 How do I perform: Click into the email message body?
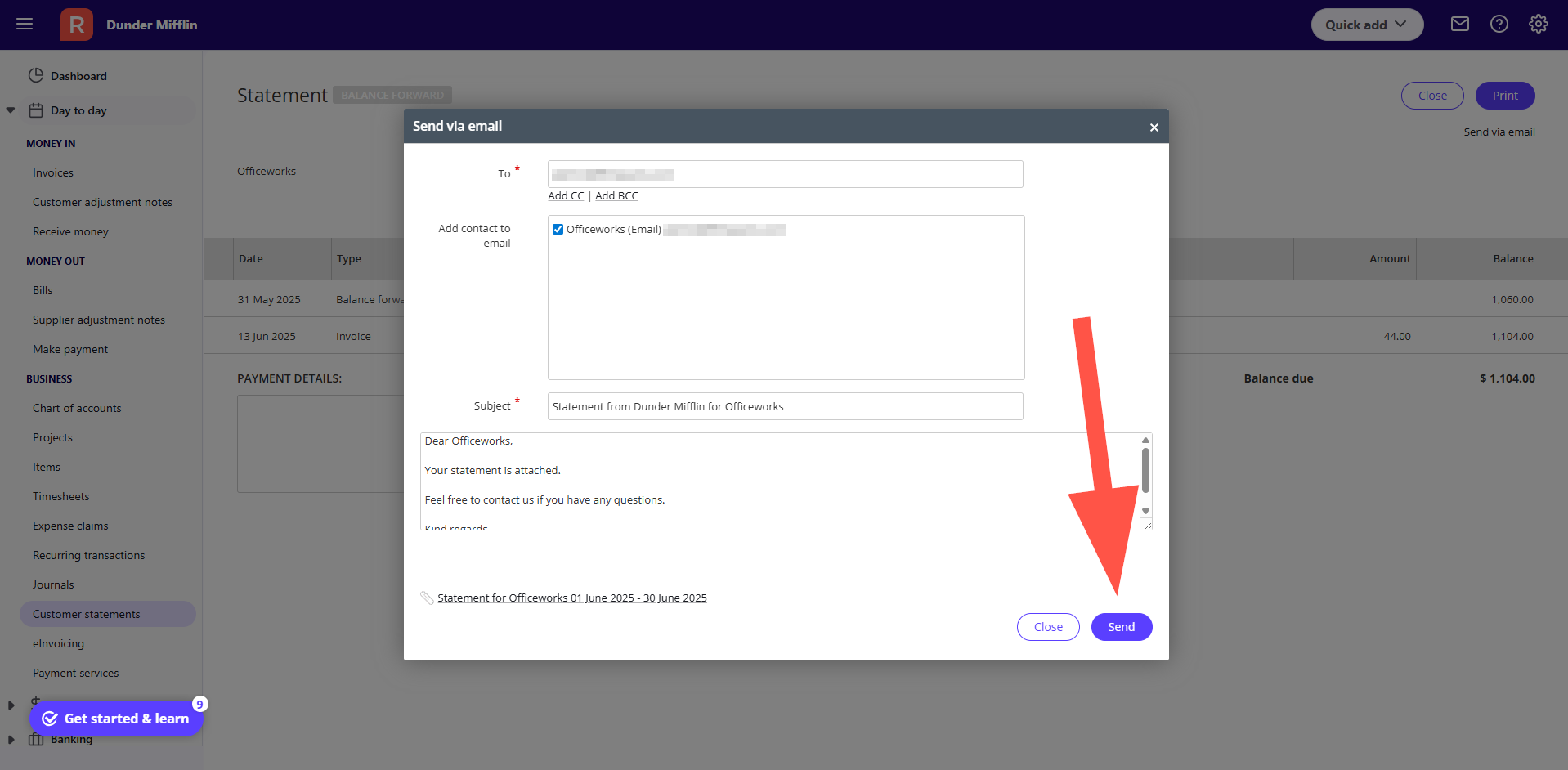(x=779, y=481)
